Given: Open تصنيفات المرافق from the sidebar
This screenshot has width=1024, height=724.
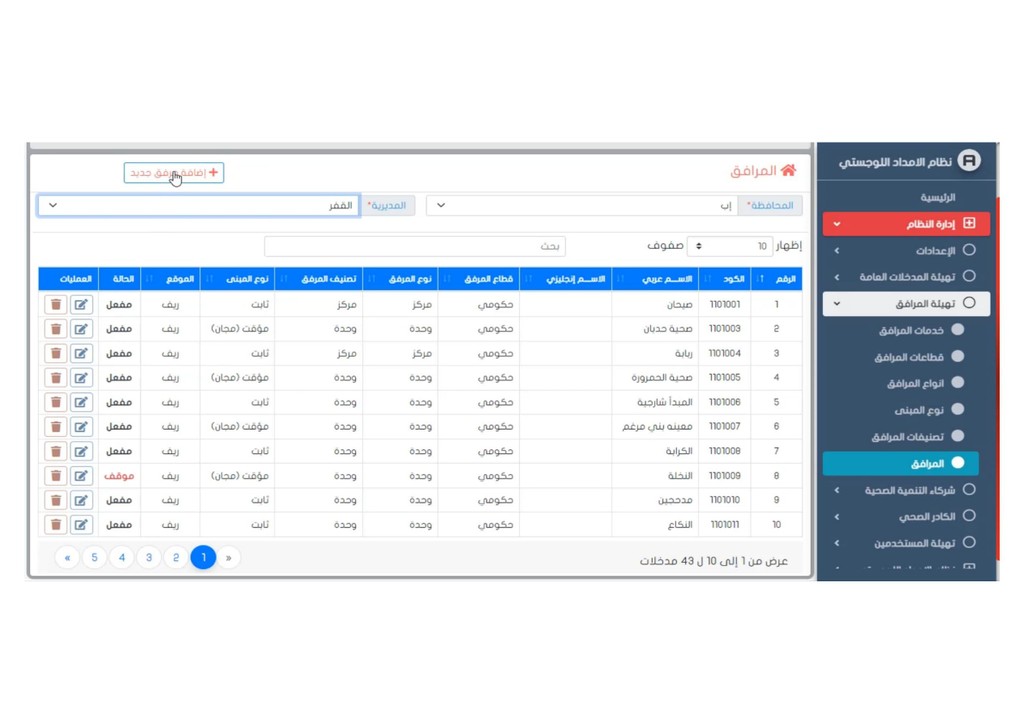Looking at the screenshot, I should click(918, 437).
